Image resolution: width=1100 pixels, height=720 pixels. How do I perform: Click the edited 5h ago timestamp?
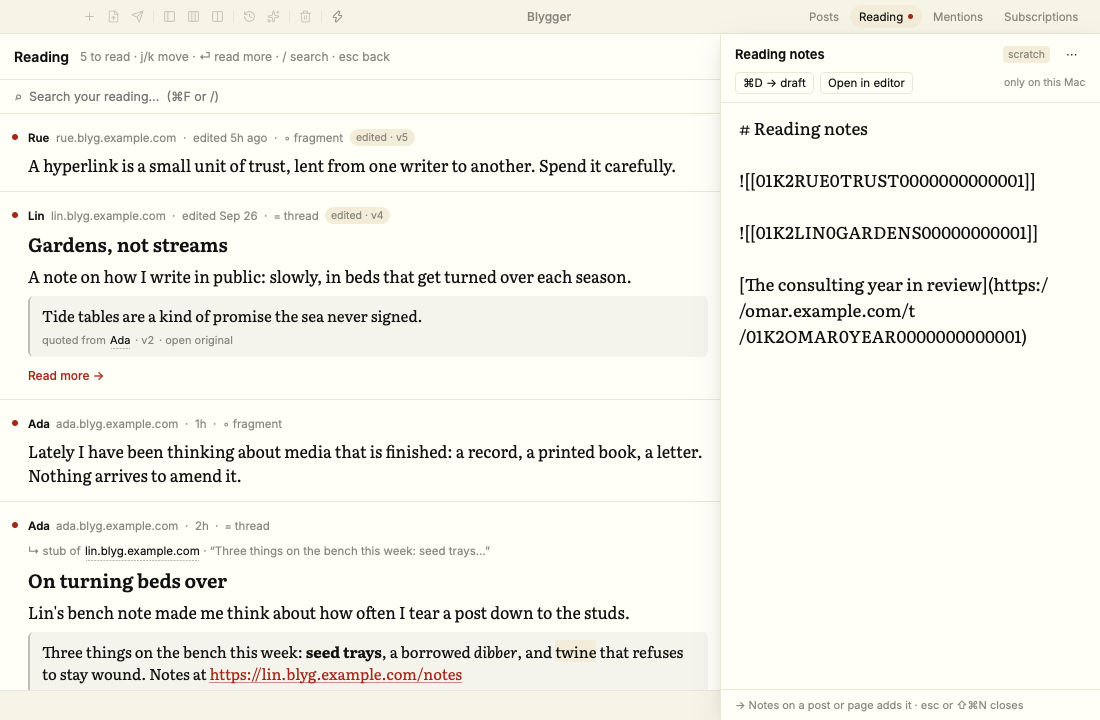coord(230,138)
